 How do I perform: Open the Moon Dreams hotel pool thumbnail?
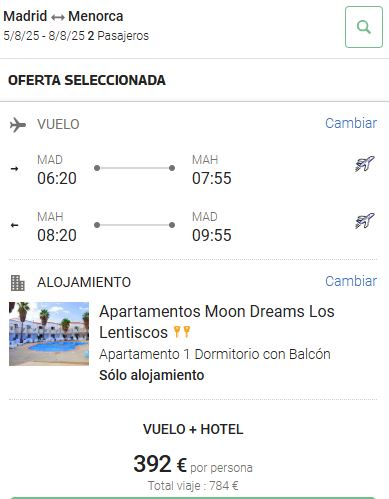pyautogui.click(x=49, y=334)
